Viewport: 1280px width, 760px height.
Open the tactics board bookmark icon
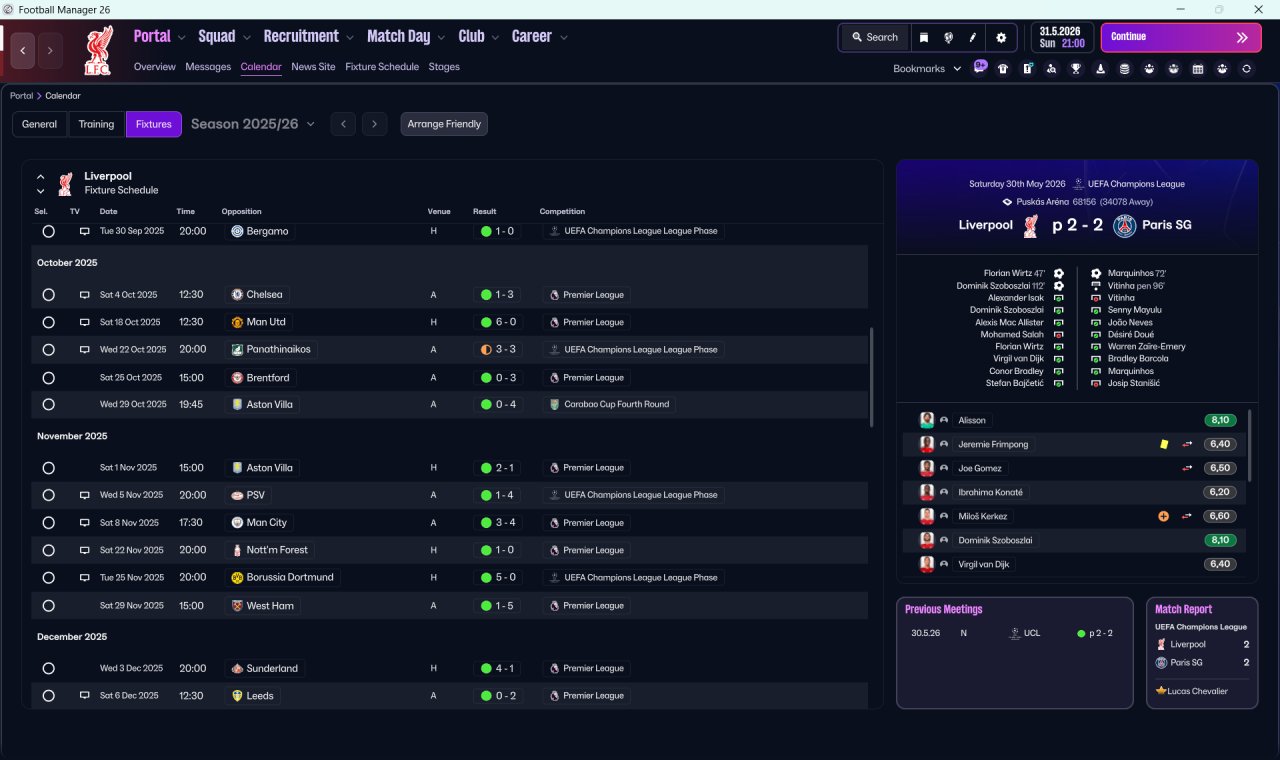(1027, 69)
